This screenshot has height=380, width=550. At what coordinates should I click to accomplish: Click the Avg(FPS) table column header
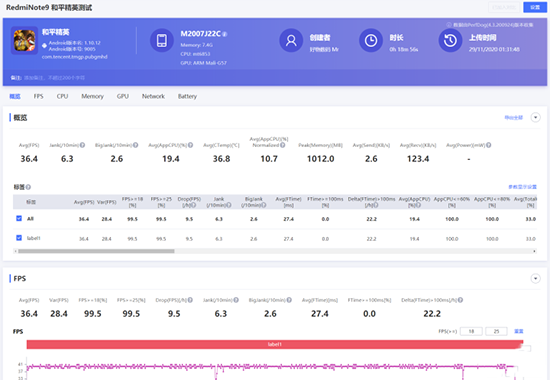tap(84, 202)
